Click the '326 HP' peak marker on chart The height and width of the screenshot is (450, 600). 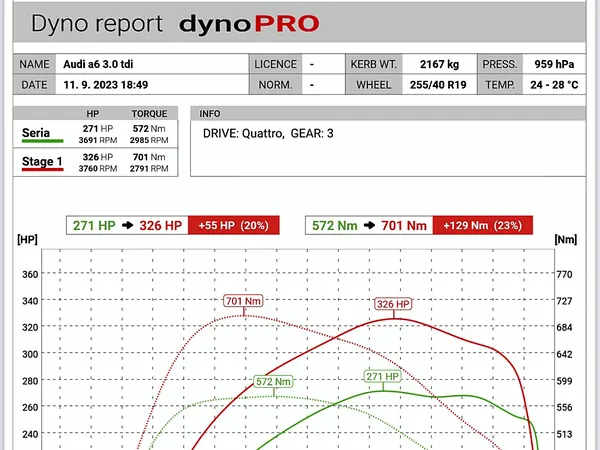point(393,304)
